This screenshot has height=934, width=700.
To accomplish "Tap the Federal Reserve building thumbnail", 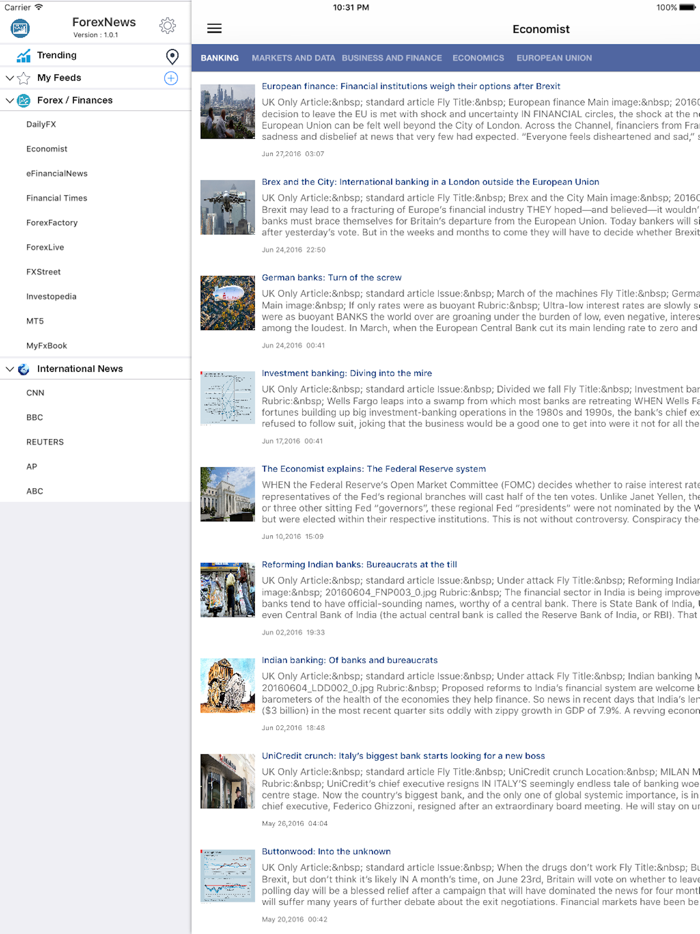I will tap(228, 494).
